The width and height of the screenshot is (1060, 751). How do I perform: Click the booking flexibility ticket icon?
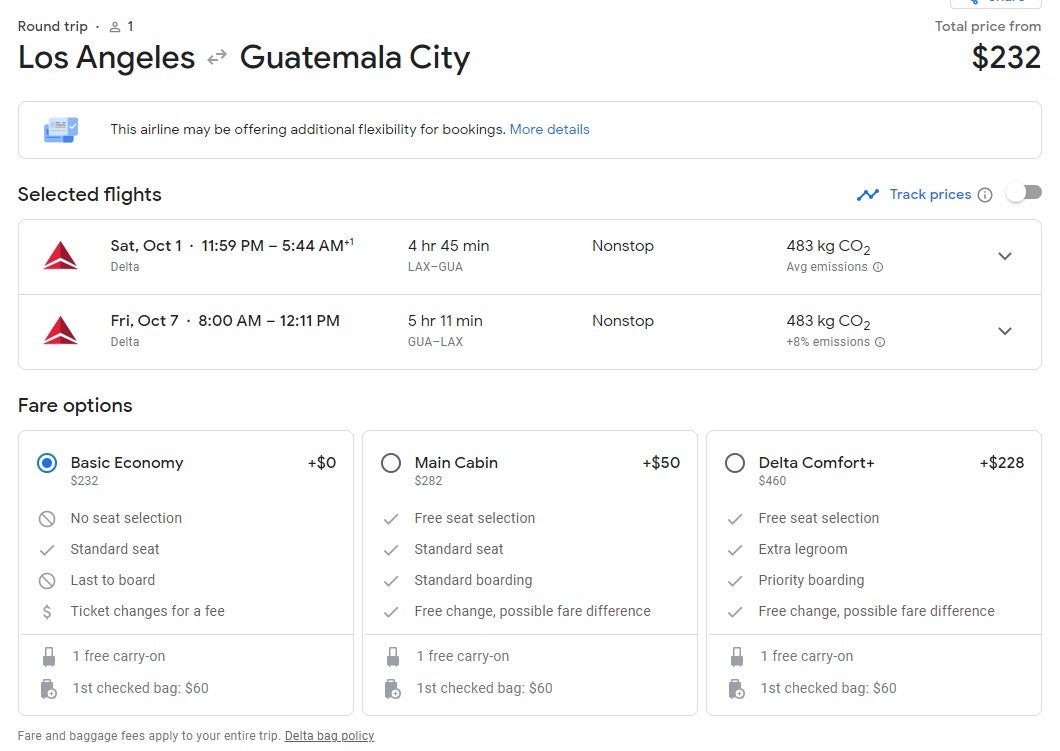pyautogui.click(x=60, y=129)
